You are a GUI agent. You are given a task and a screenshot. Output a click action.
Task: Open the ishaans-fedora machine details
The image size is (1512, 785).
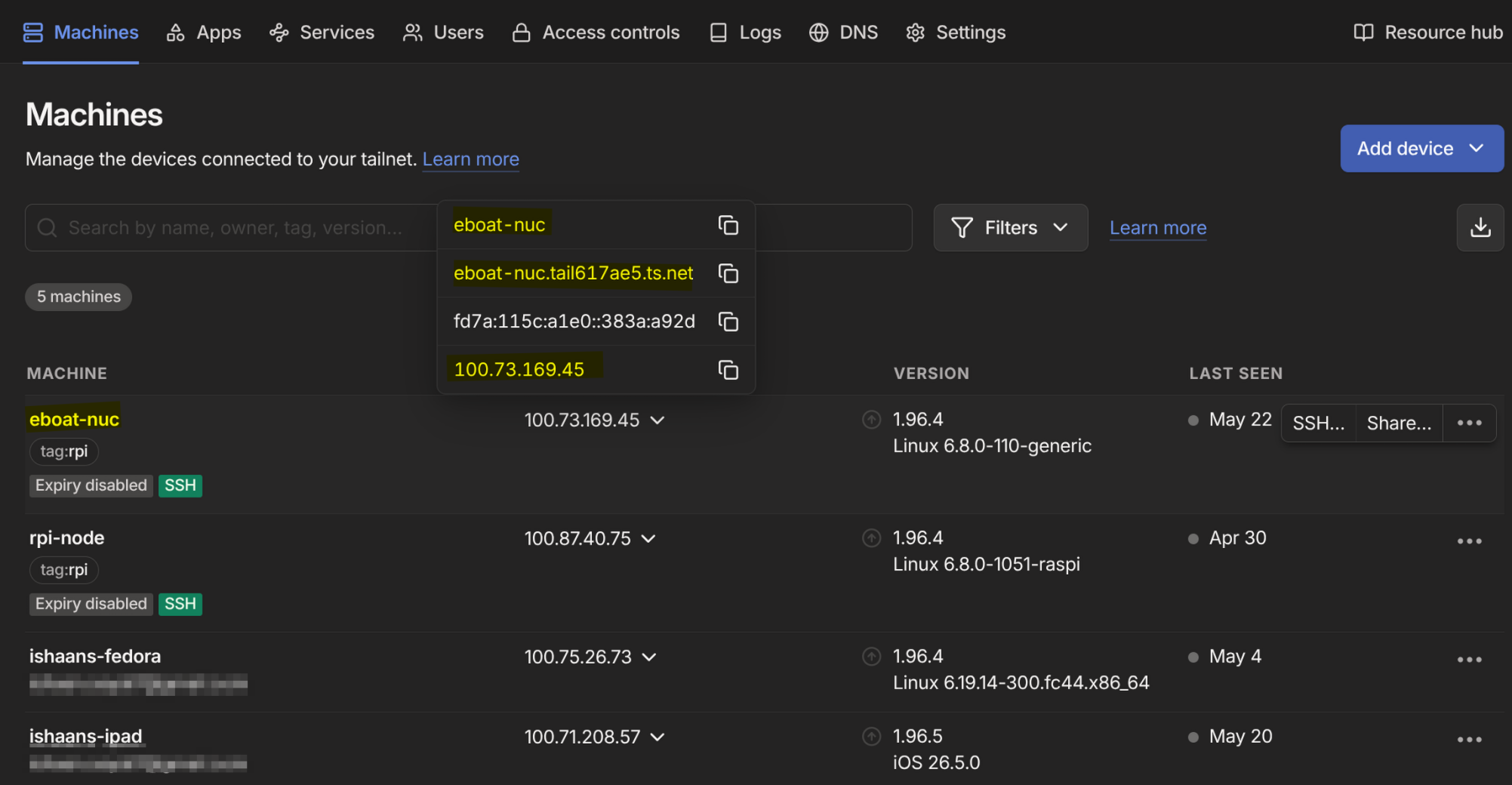95,656
